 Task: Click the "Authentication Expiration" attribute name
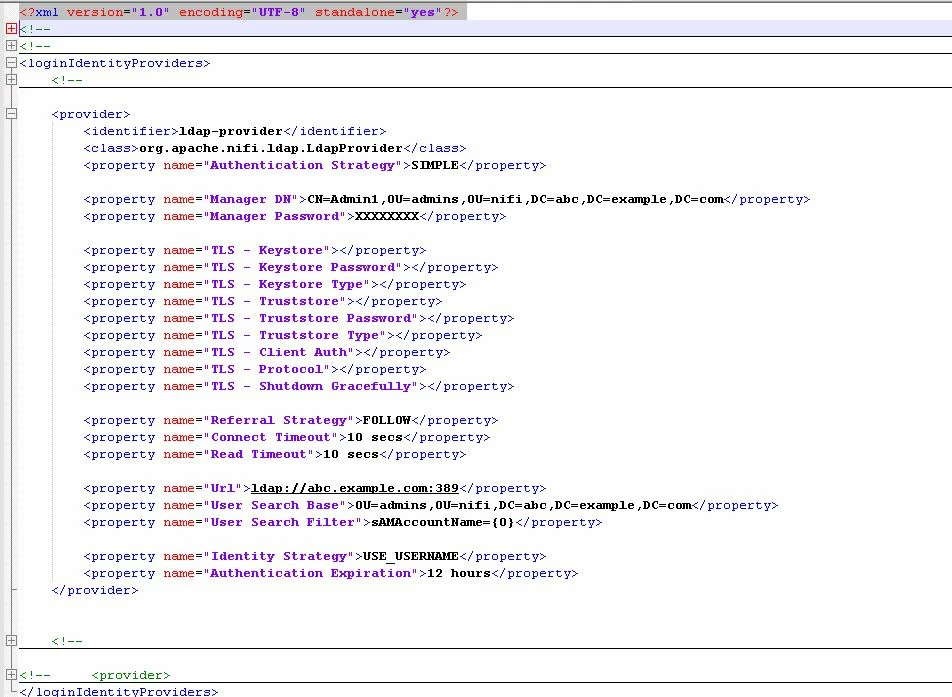(311, 573)
